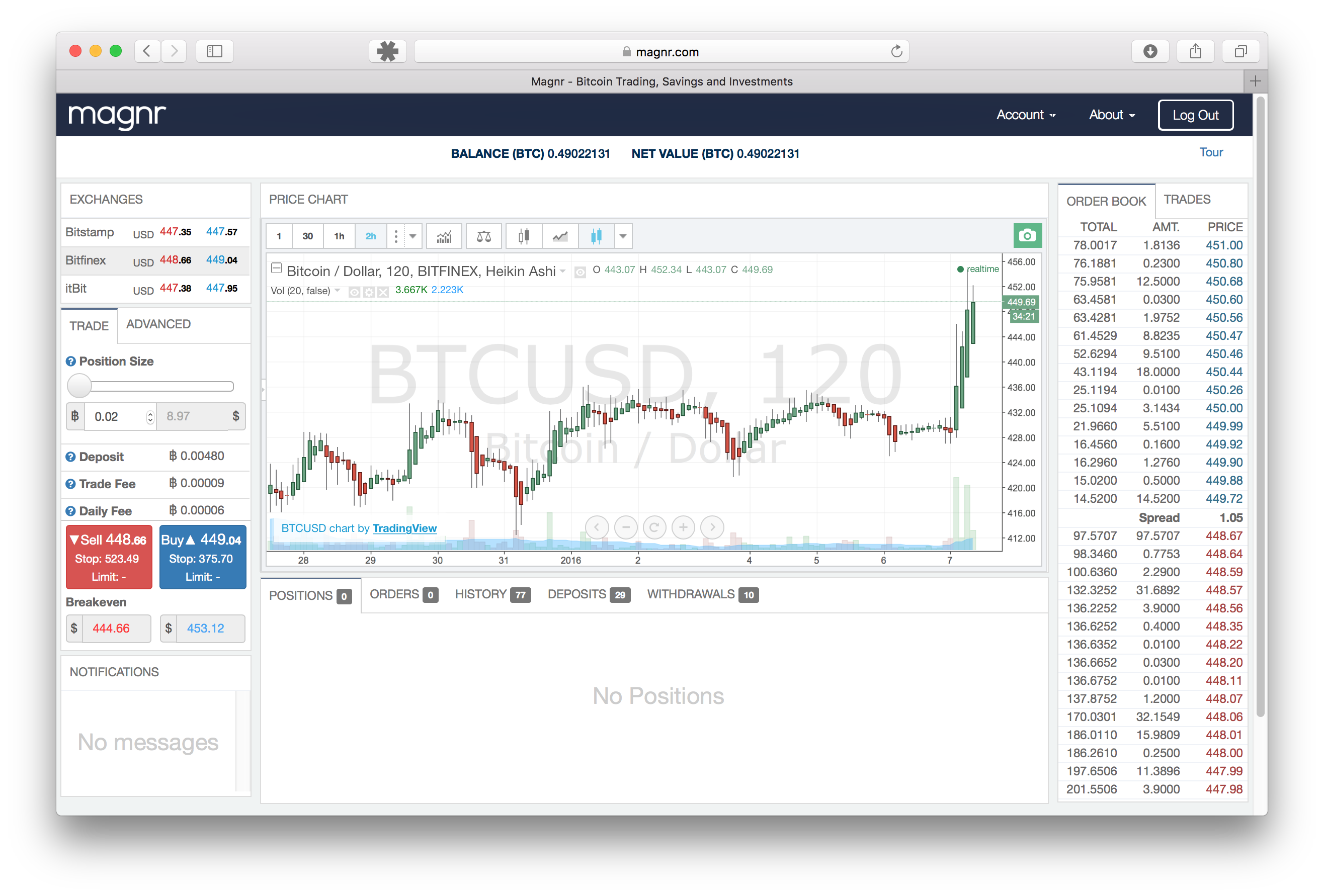Click the Position Size slider handle
The height and width of the screenshot is (896, 1324).
coord(79,386)
